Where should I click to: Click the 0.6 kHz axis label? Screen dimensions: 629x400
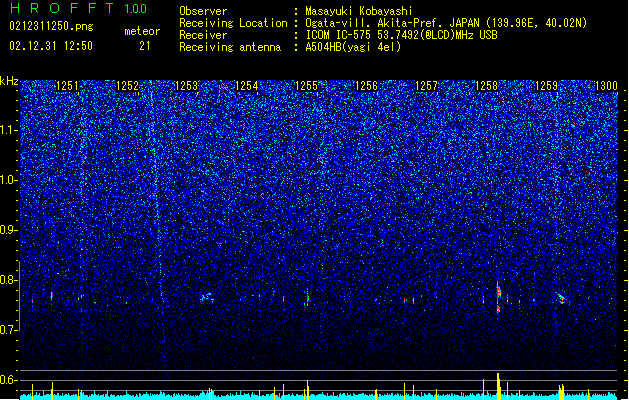(9, 380)
